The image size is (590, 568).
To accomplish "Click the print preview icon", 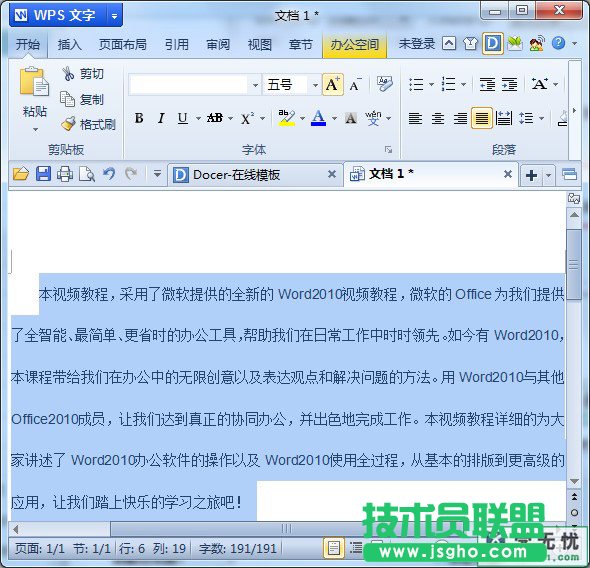I will (x=87, y=174).
